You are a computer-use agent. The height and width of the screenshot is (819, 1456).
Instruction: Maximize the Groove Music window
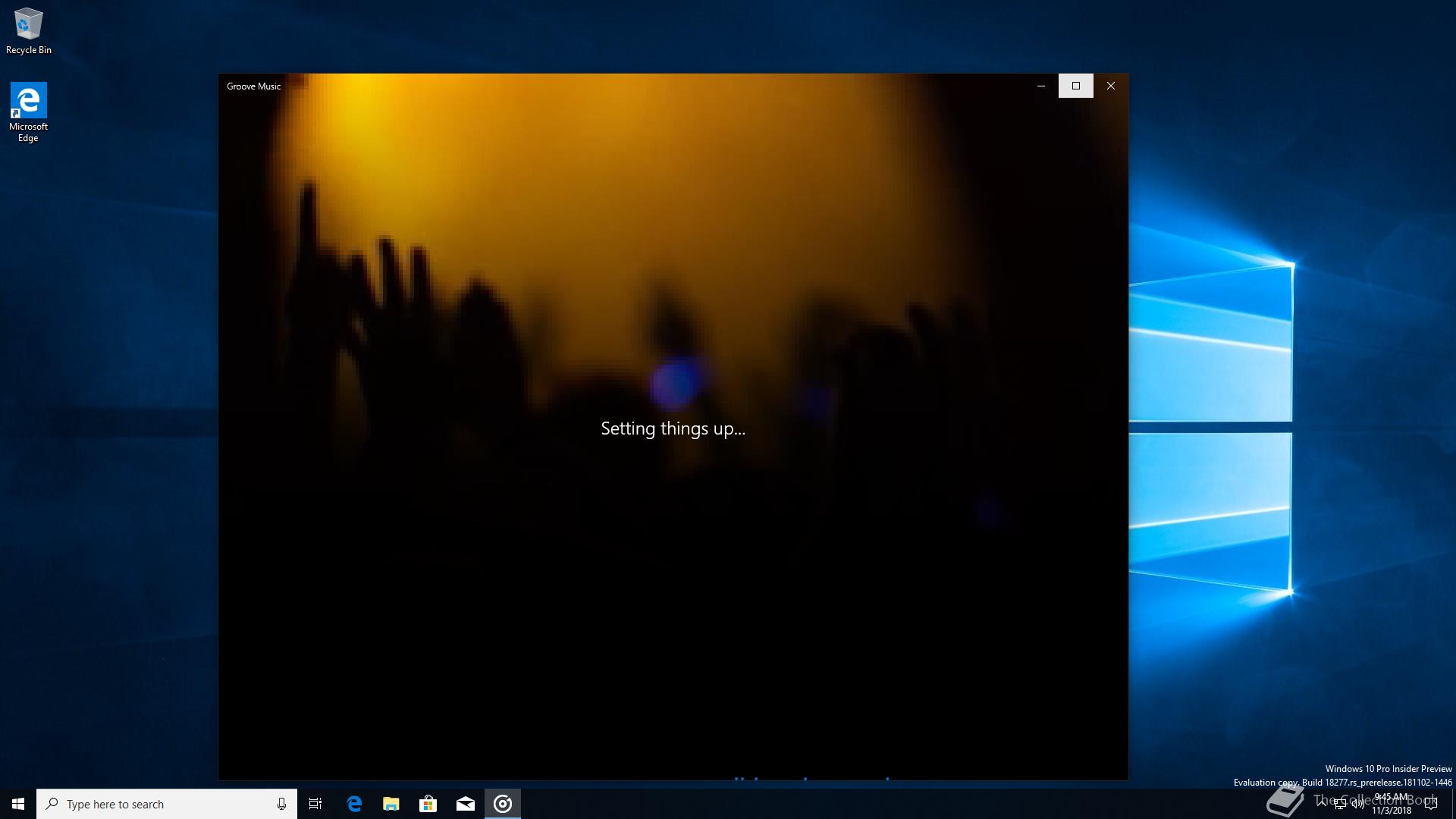click(1076, 86)
